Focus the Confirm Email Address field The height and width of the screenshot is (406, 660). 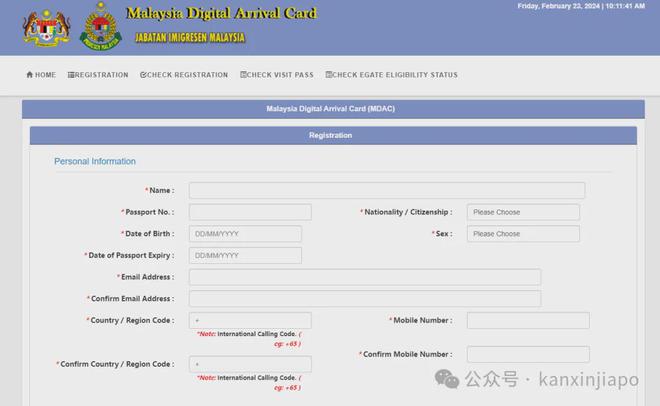(365, 298)
